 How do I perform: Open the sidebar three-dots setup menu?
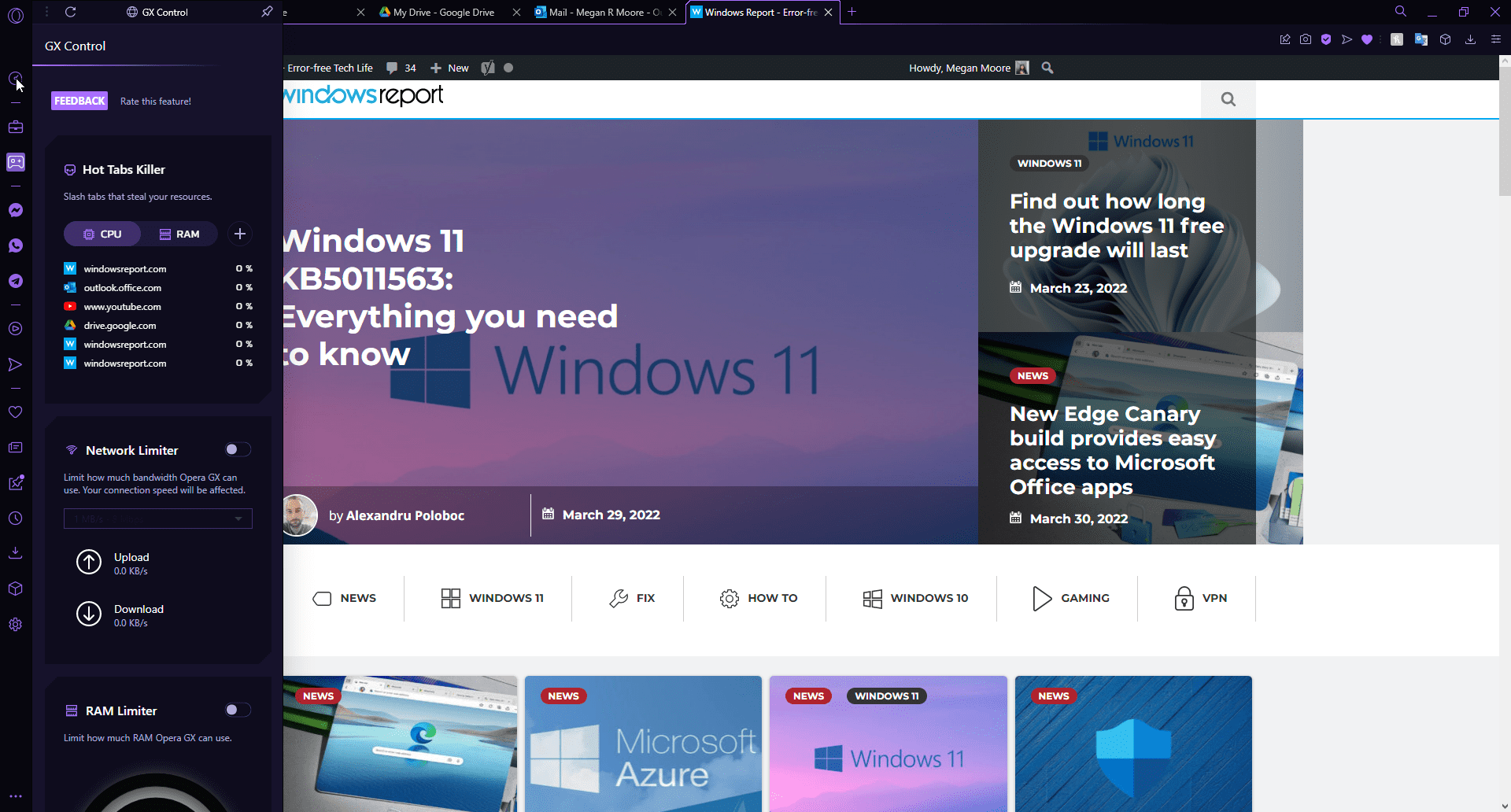click(16, 796)
